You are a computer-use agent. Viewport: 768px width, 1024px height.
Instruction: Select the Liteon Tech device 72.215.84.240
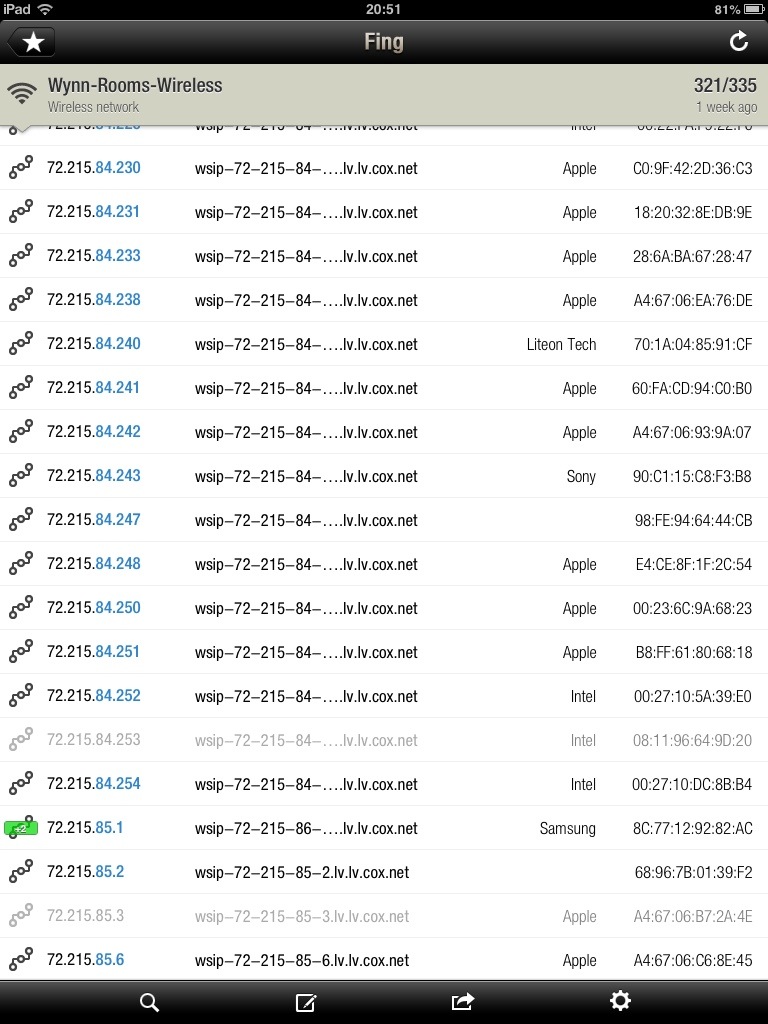[x=384, y=344]
